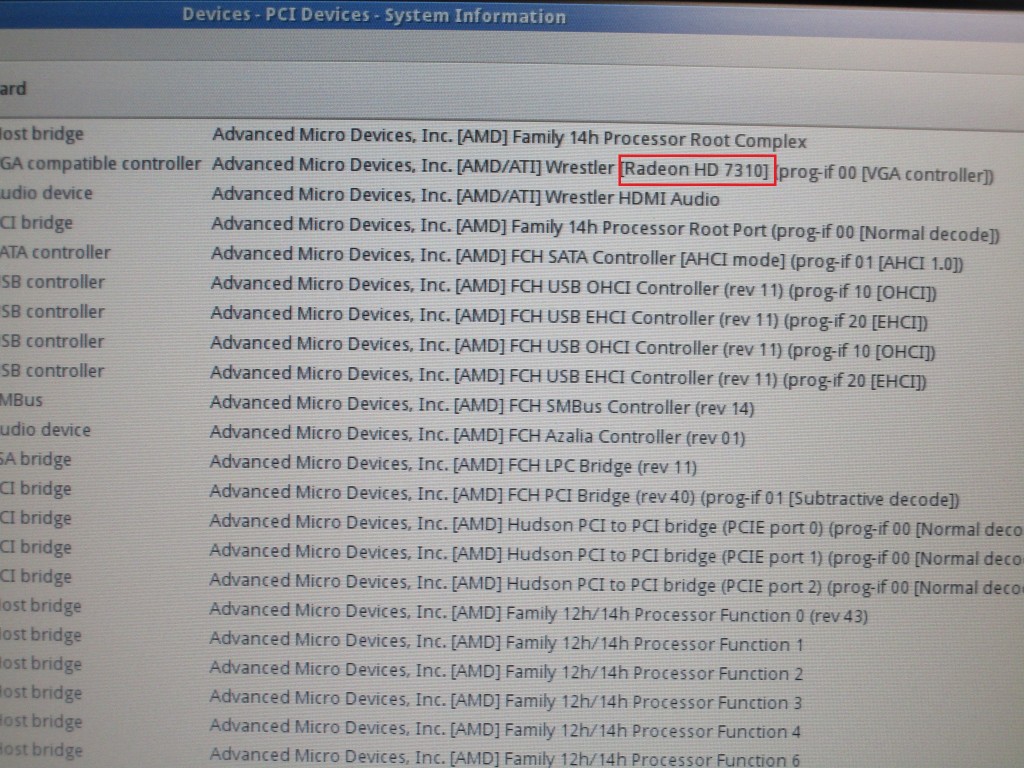The width and height of the screenshot is (1024, 768).
Task: Click the 'ATA controller' type cell
Action: tap(55, 252)
